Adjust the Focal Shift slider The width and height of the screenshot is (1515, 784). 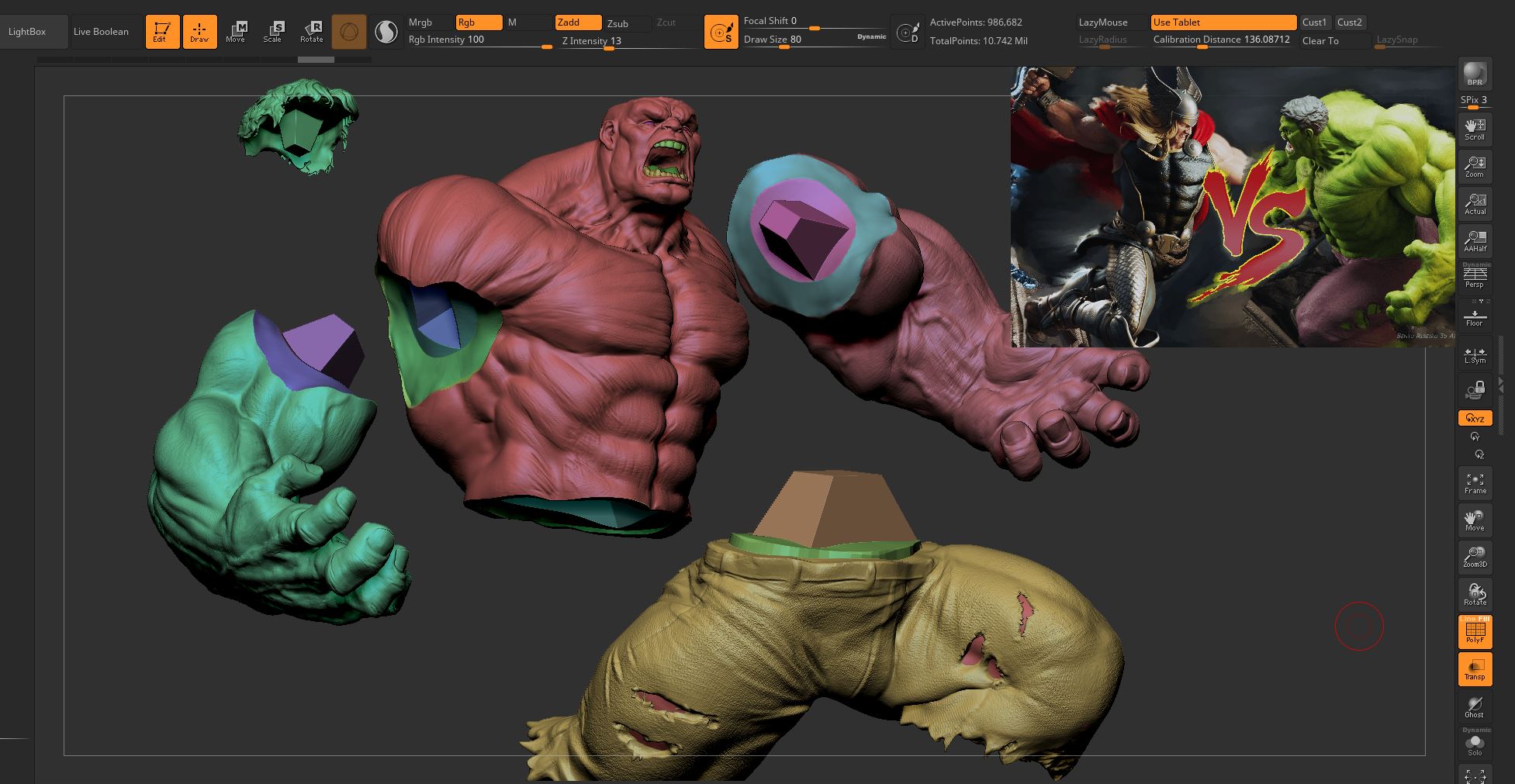(x=815, y=22)
